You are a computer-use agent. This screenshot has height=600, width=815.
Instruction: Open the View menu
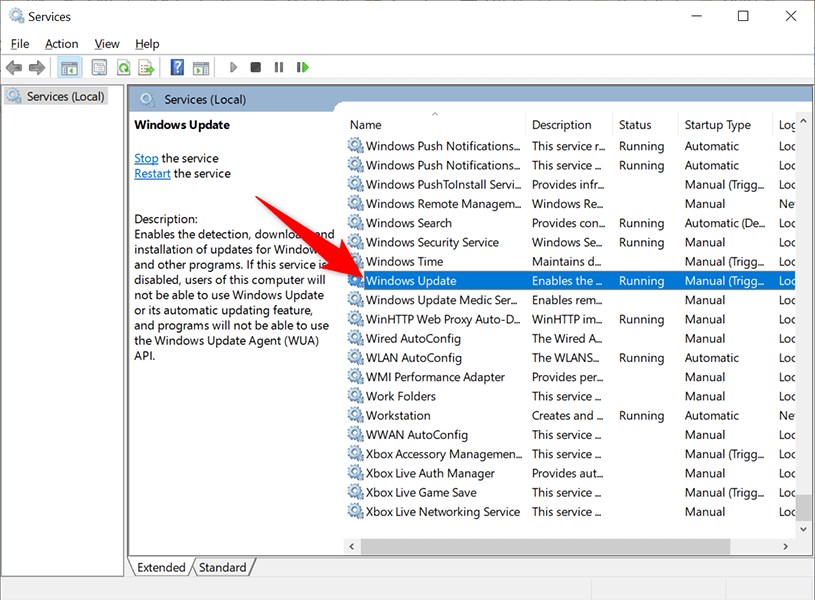[x=107, y=44]
